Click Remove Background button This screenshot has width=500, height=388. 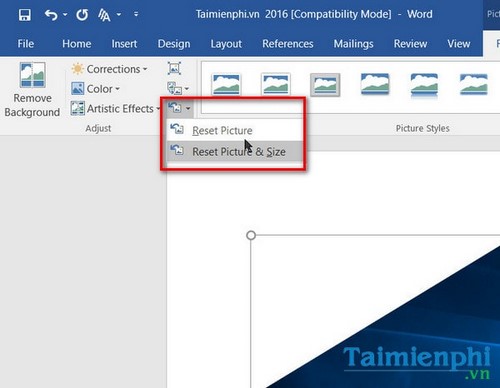click(x=32, y=90)
